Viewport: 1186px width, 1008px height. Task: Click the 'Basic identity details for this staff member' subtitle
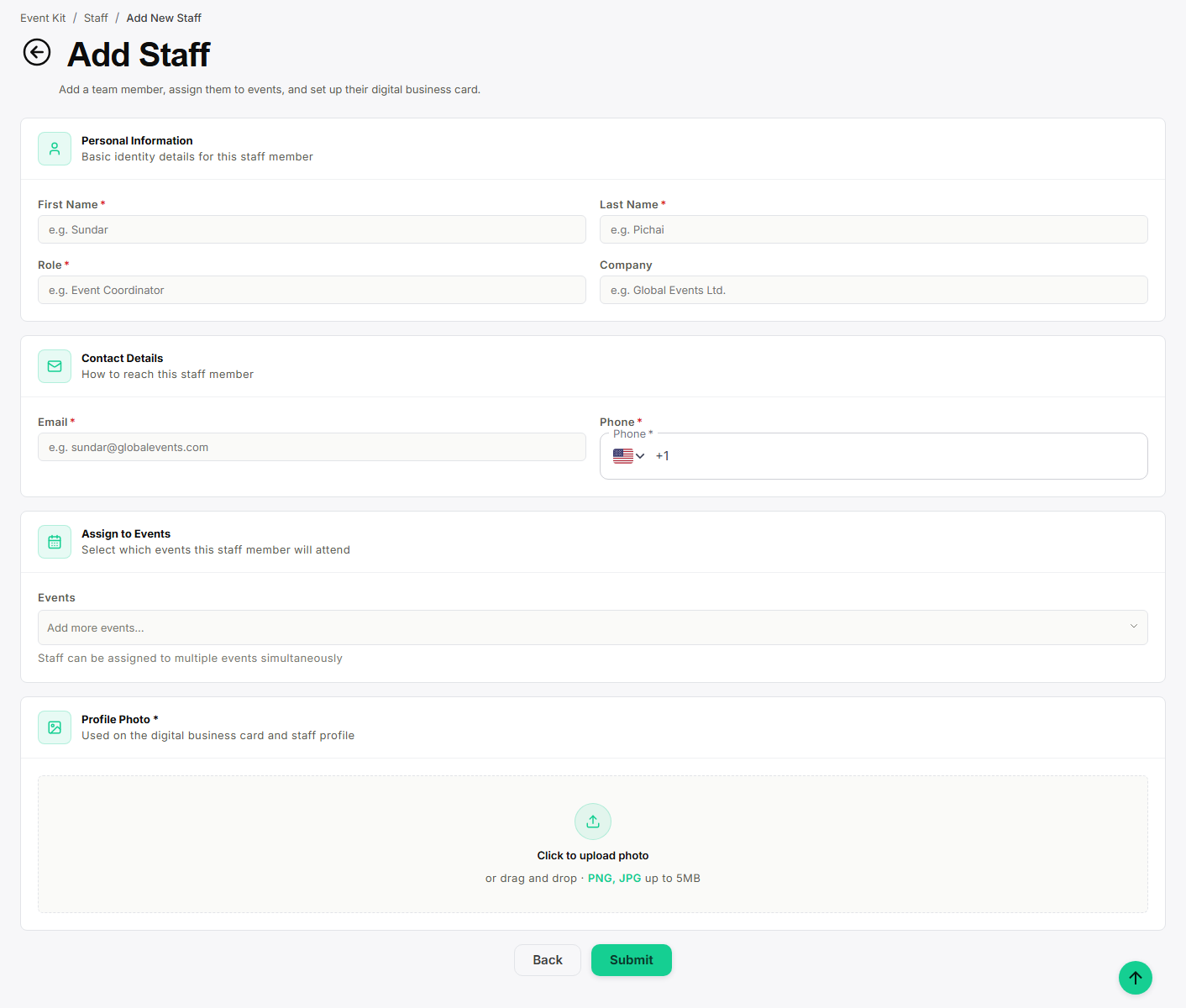[x=197, y=157]
